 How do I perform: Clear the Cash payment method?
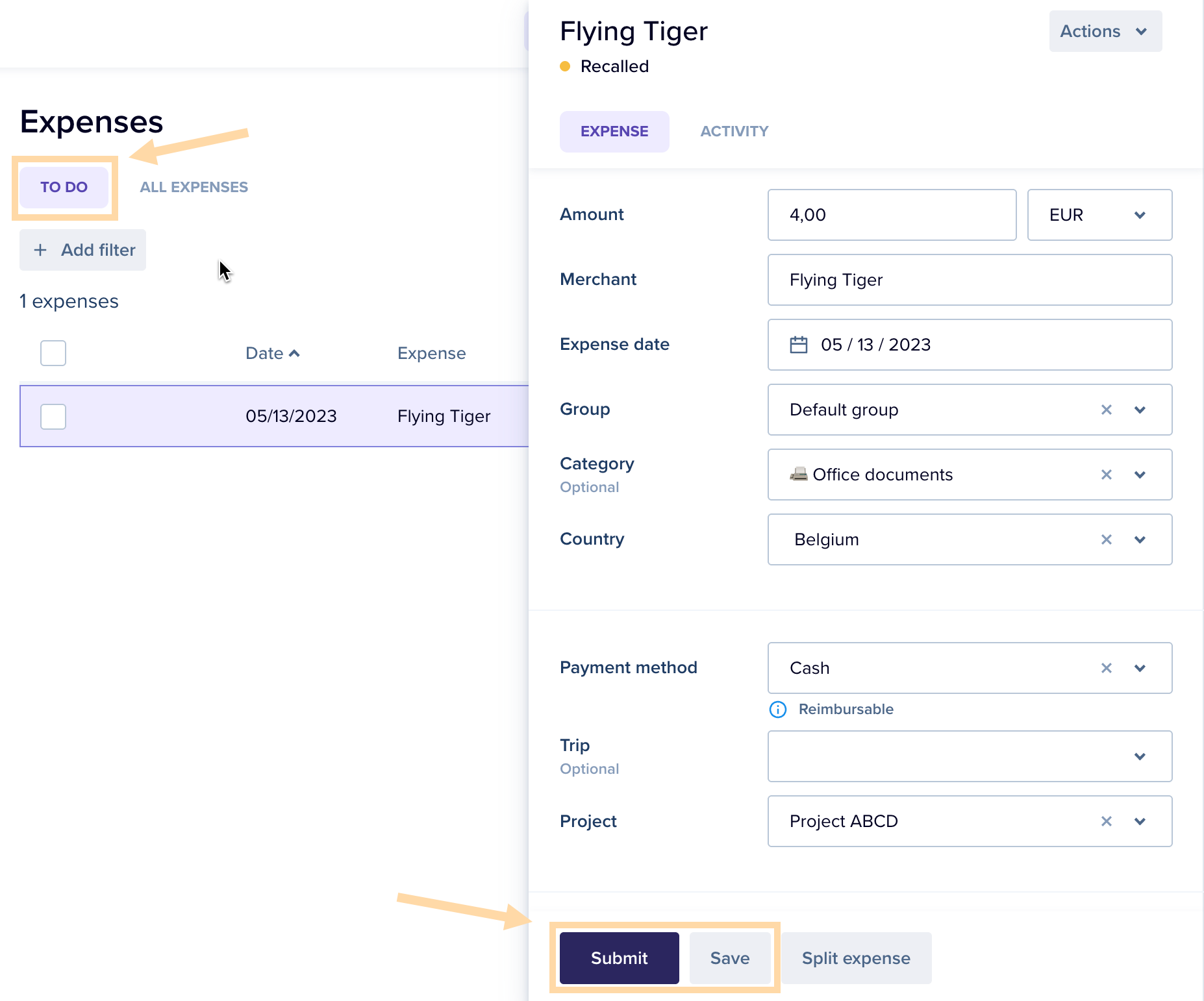[x=1106, y=668]
